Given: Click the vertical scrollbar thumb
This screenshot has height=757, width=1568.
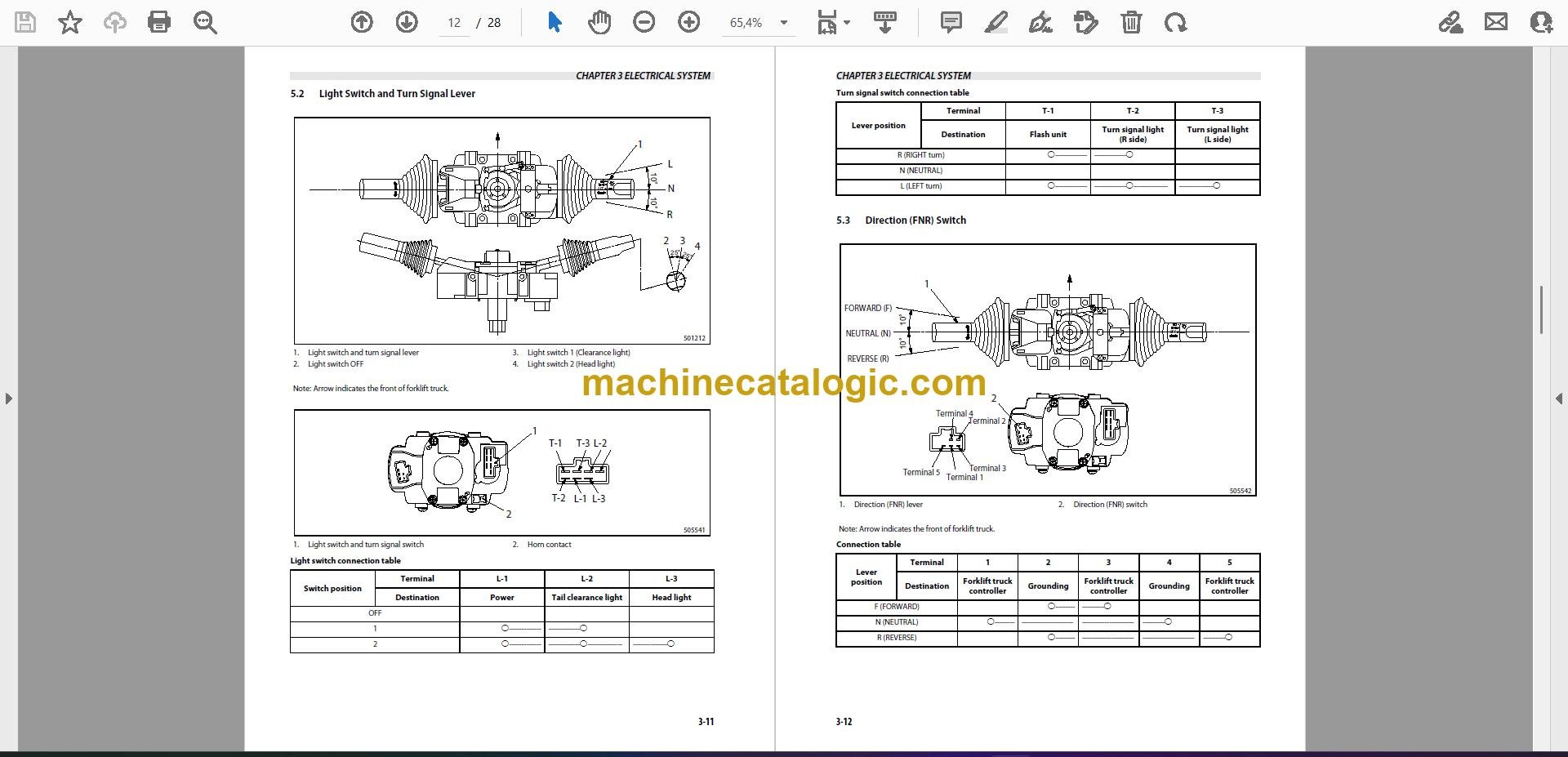Looking at the screenshot, I should tap(1541, 309).
